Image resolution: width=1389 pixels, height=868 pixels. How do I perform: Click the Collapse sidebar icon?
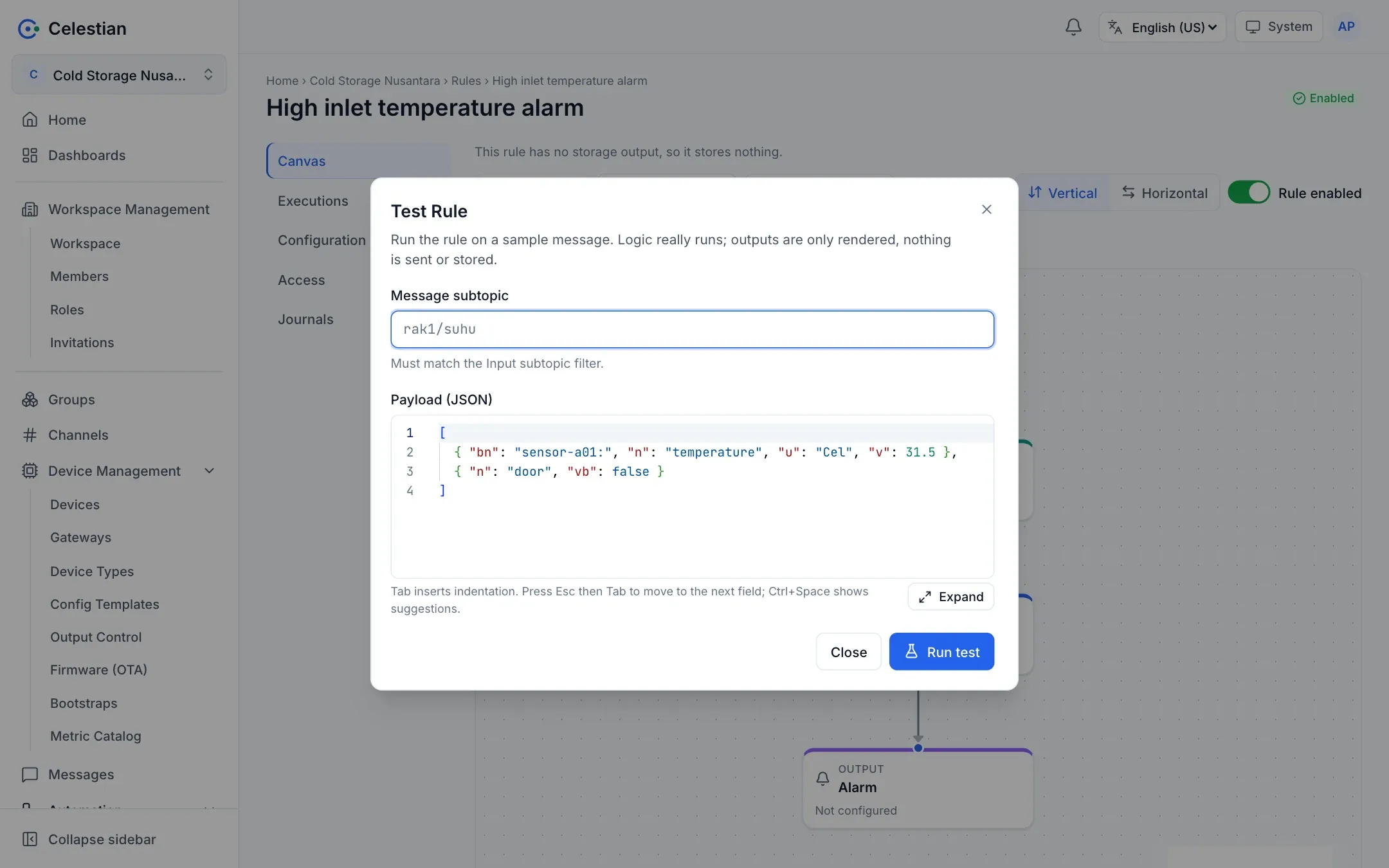[x=30, y=839]
